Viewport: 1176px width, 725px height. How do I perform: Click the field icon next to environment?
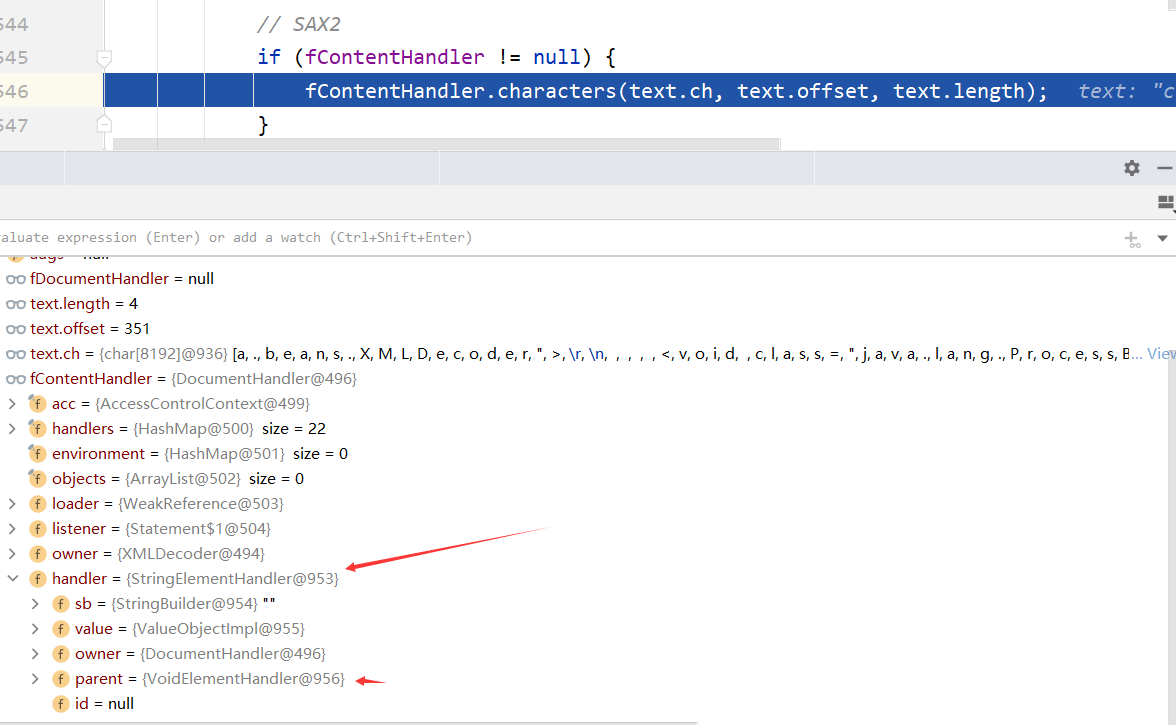pos(37,454)
